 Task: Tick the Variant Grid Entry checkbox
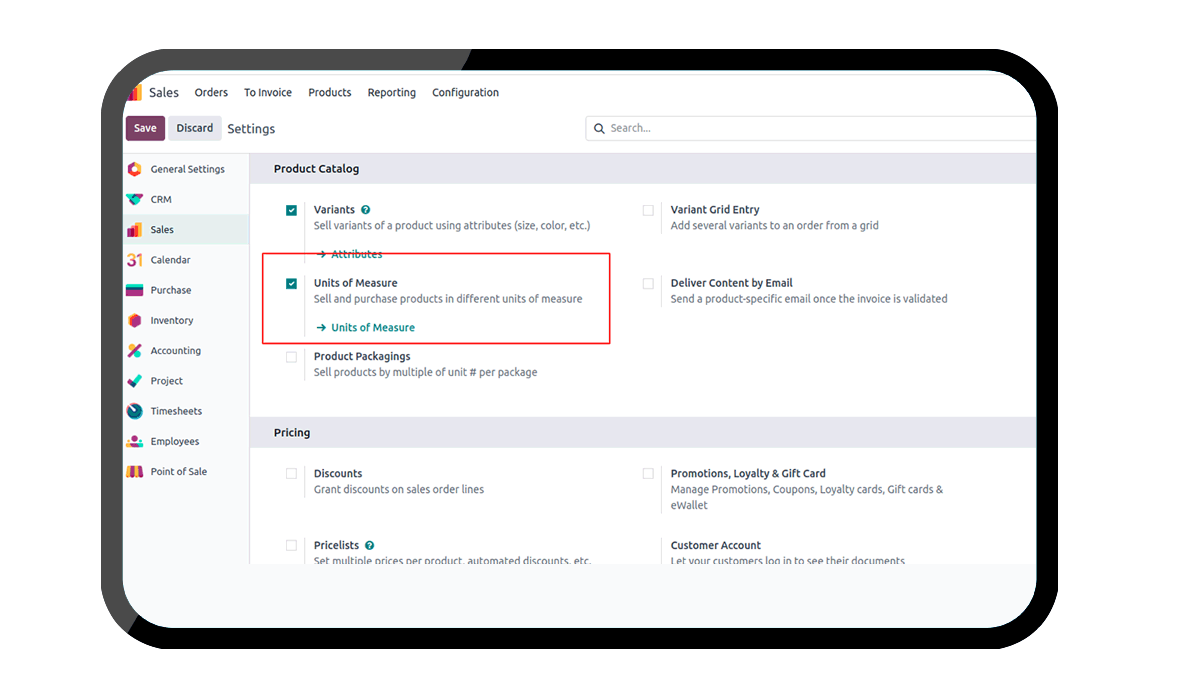[x=648, y=211]
